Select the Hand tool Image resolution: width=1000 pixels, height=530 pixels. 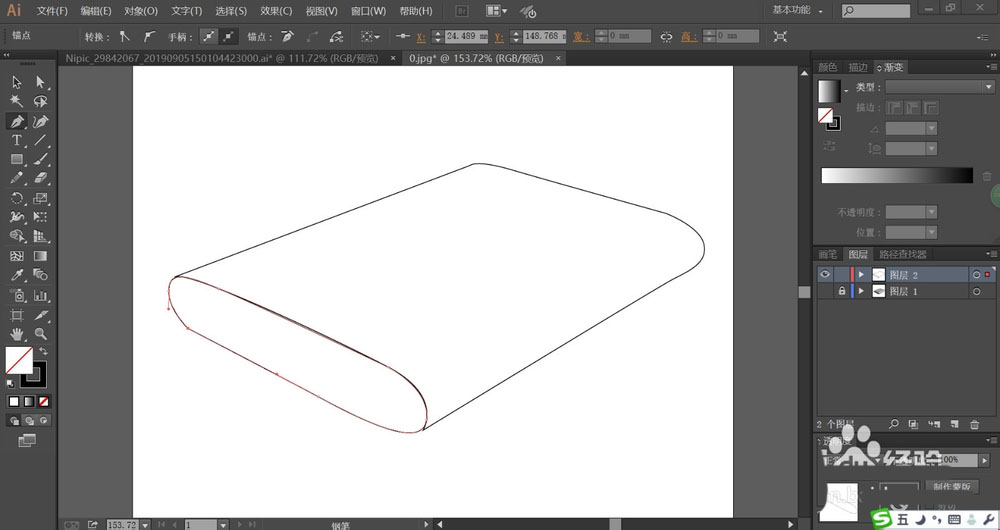click(x=17, y=334)
